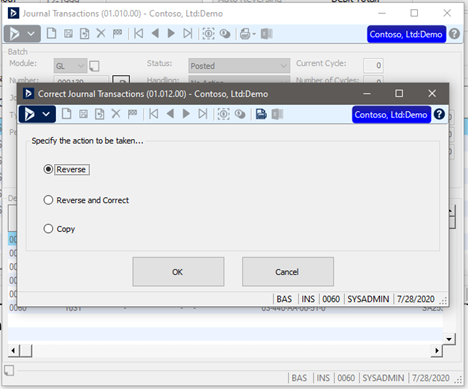Click Cancel in Correct Journal dialog
Image resolution: width=468 pixels, height=389 pixels.
[288, 272]
